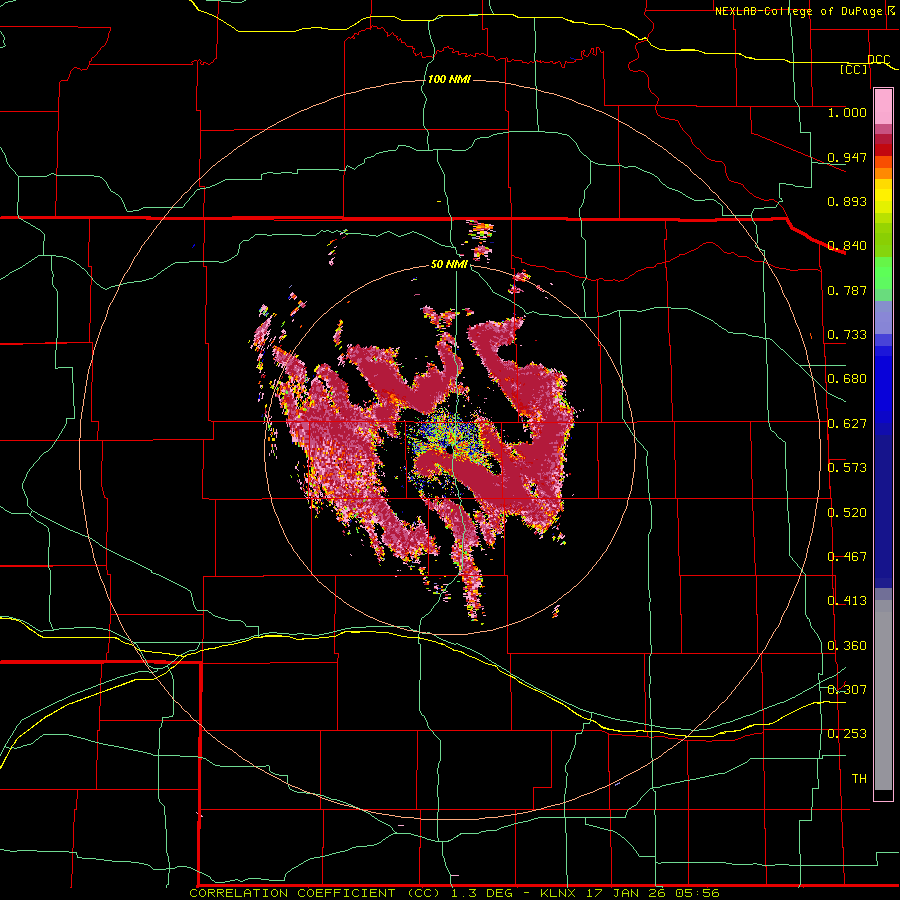Click the 0.467 value on the color scale
900x900 pixels.
[x=847, y=557]
